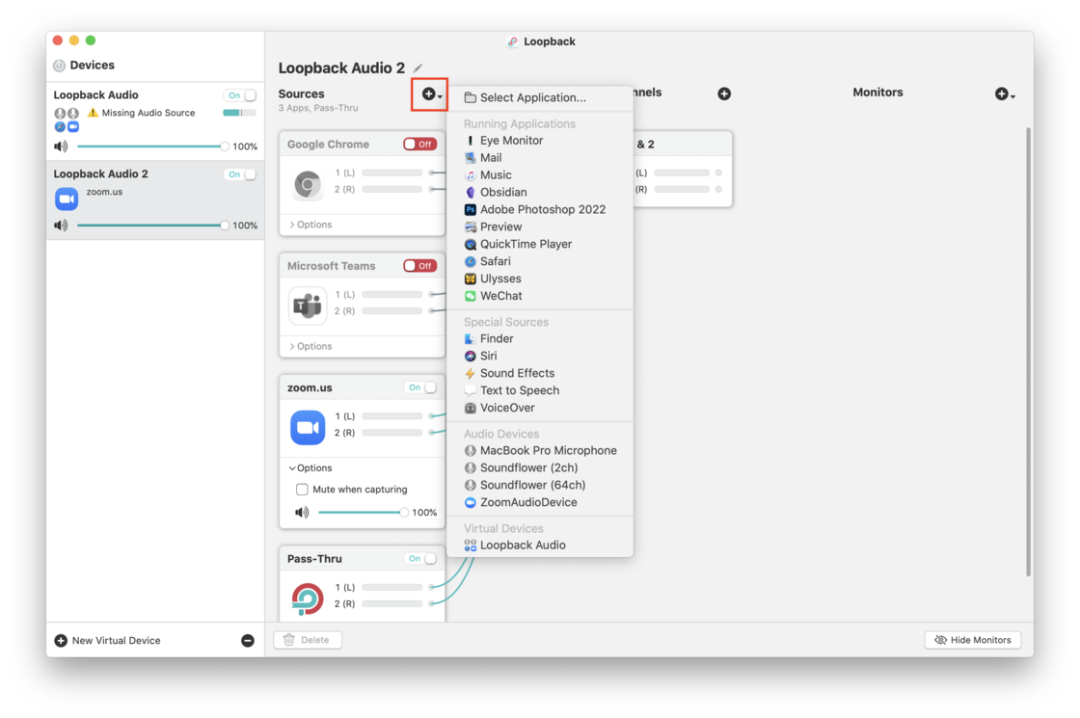Click the zoom.us source app icon
1080x718 pixels.
[x=307, y=427]
